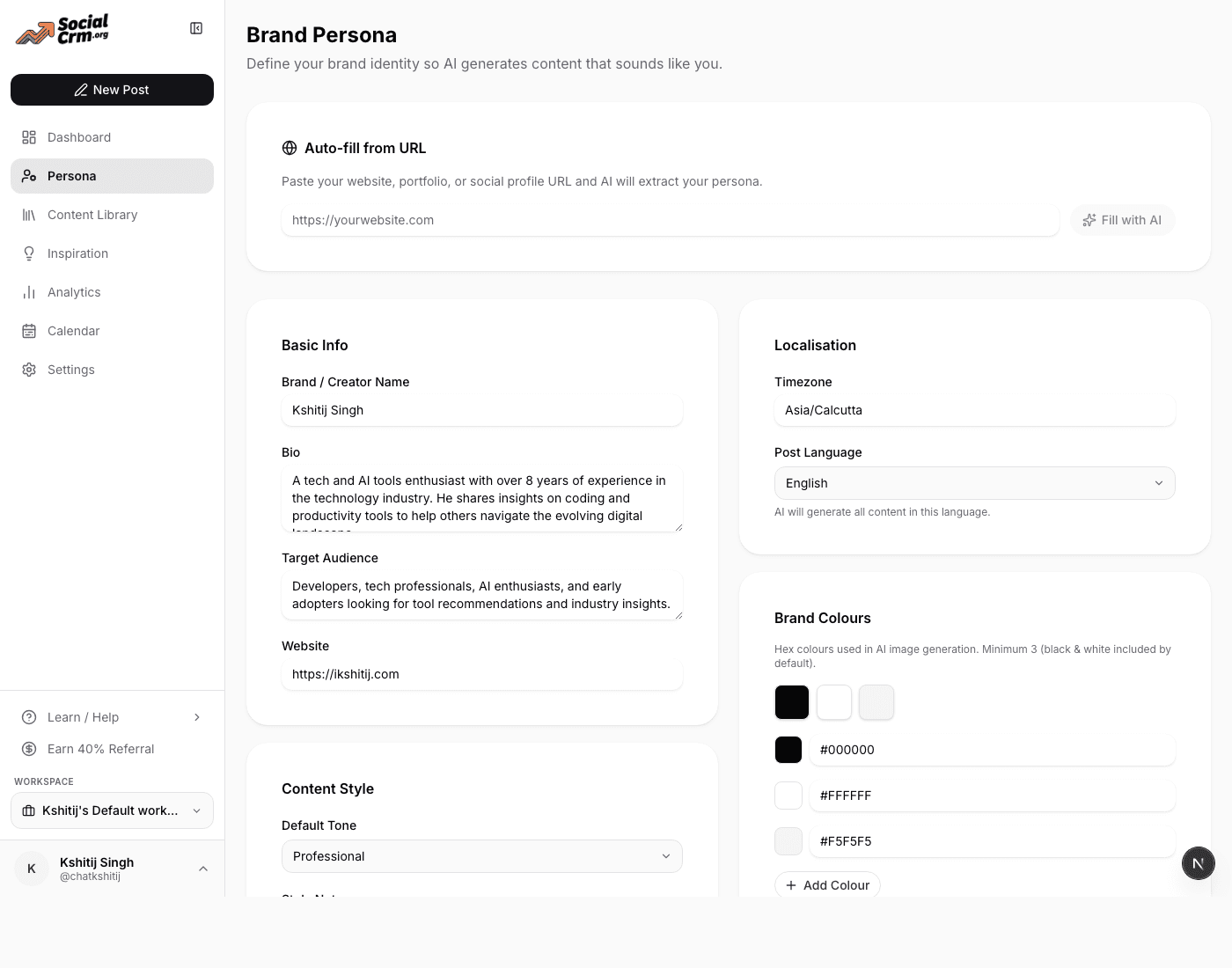Open colour picker for #000000
Screen dimensions: 1232x968
click(x=788, y=750)
